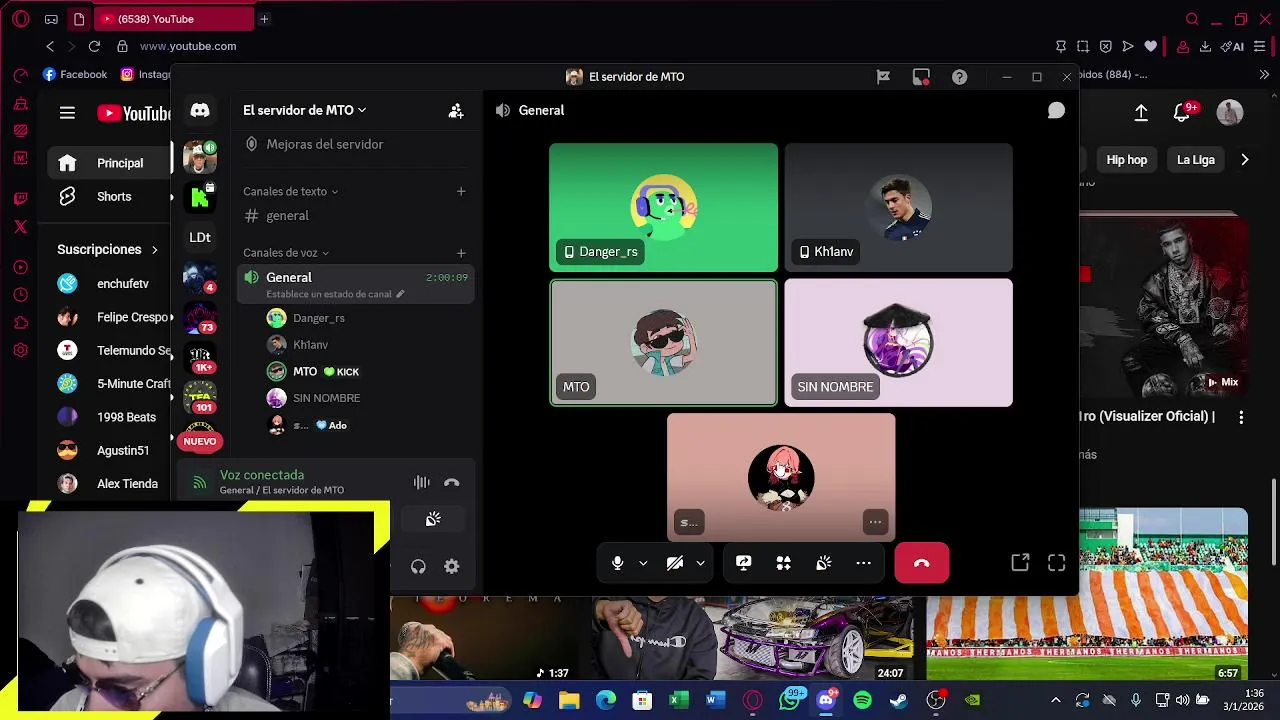
Task: Invite people to El servidor de MTO
Action: click(x=456, y=111)
